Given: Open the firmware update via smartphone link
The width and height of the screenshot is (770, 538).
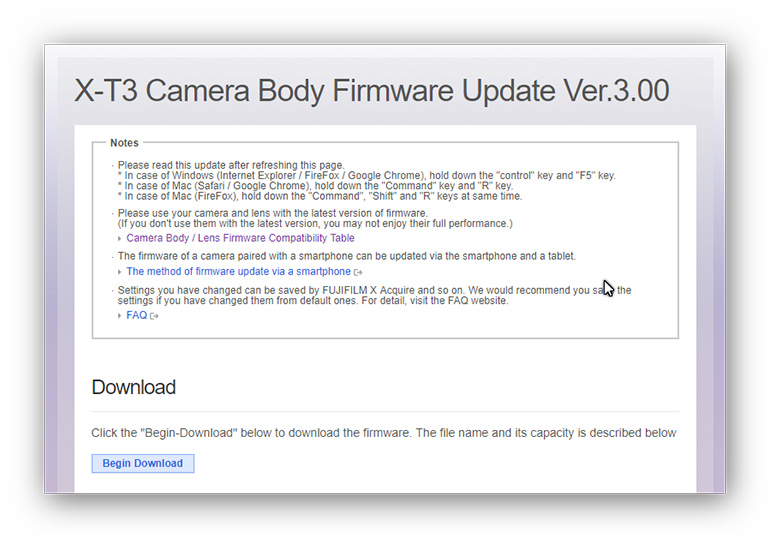Looking at the screenshot, I should 238,271.
